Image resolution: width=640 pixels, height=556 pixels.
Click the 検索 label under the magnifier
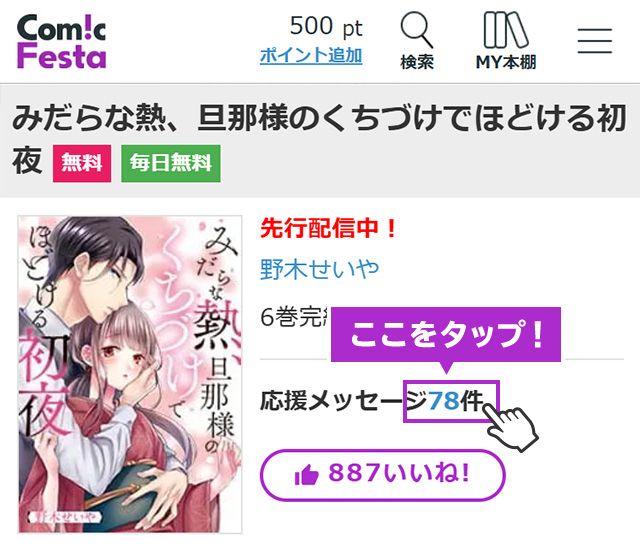coord(417,62)
